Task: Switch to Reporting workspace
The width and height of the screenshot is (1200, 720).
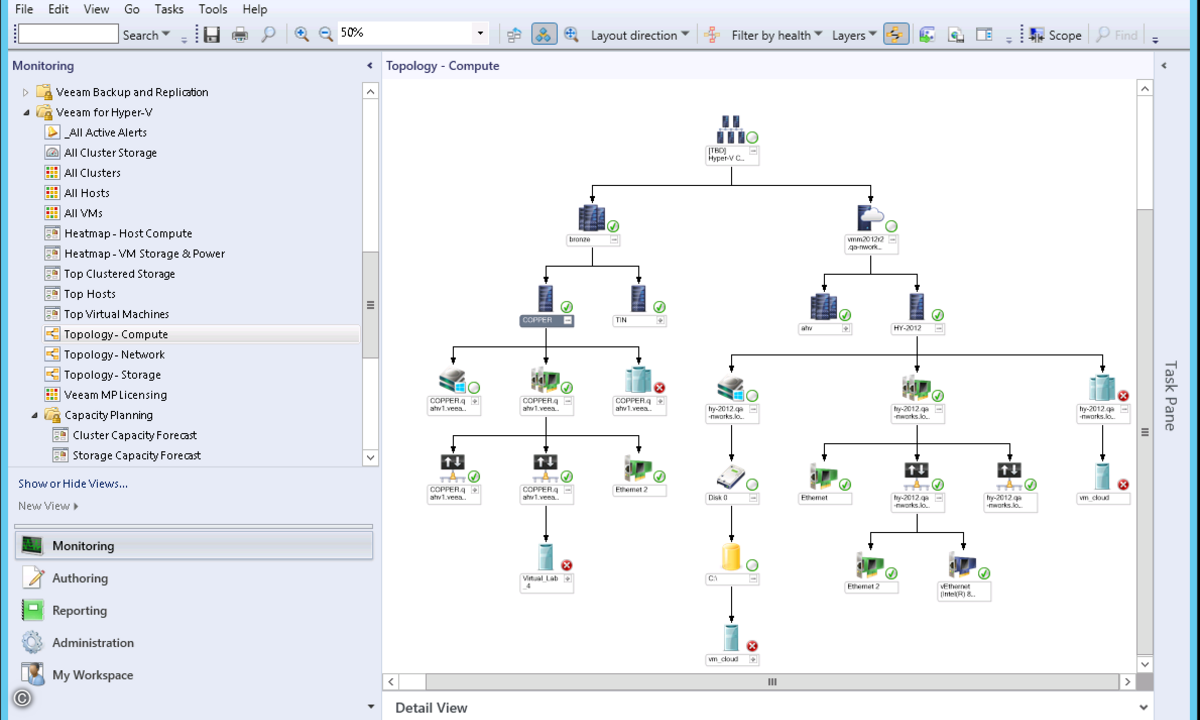Action: click(x=194, y=610)
